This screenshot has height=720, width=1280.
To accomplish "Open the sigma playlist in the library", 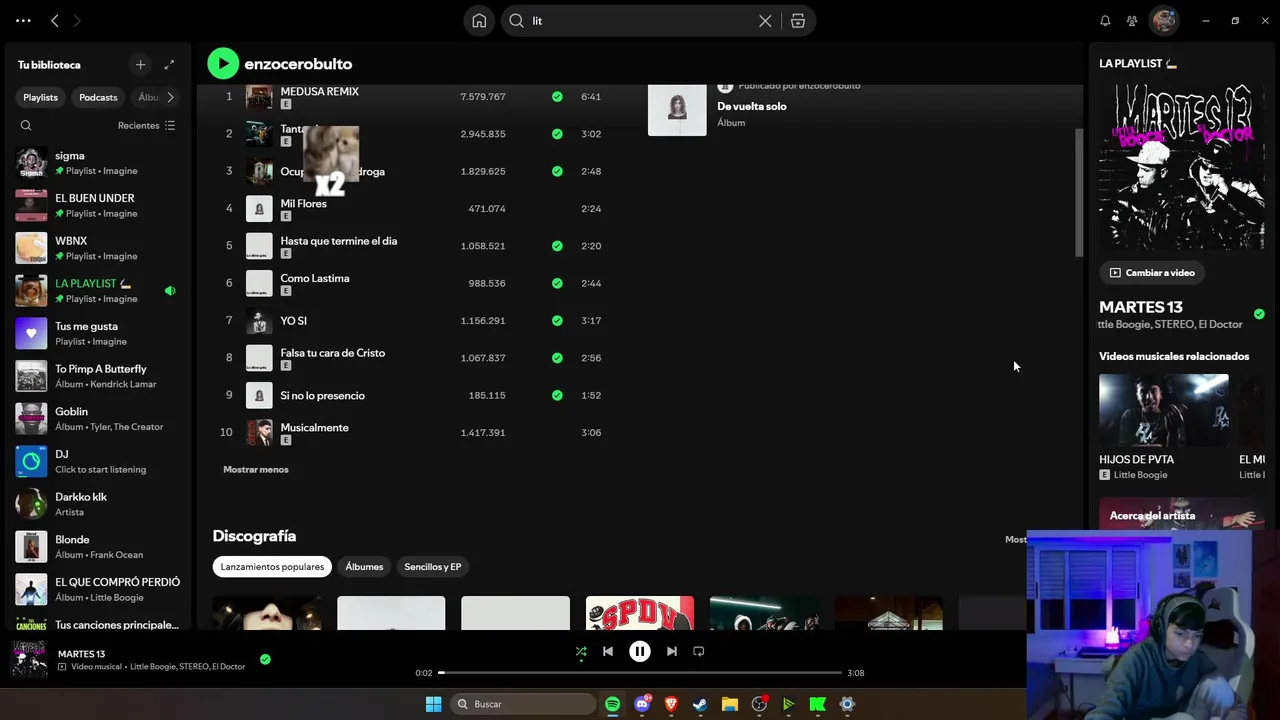I will (x=98, y=163).
